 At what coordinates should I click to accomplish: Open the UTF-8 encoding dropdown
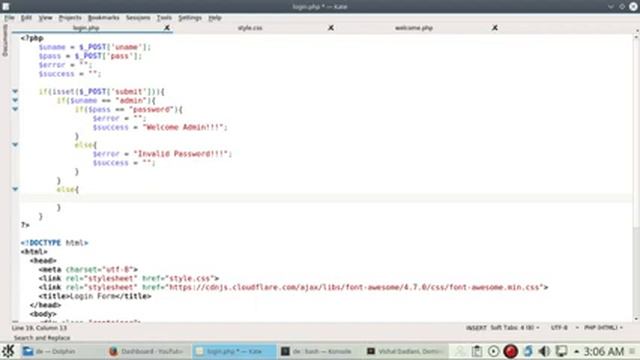tap(563, 328)
